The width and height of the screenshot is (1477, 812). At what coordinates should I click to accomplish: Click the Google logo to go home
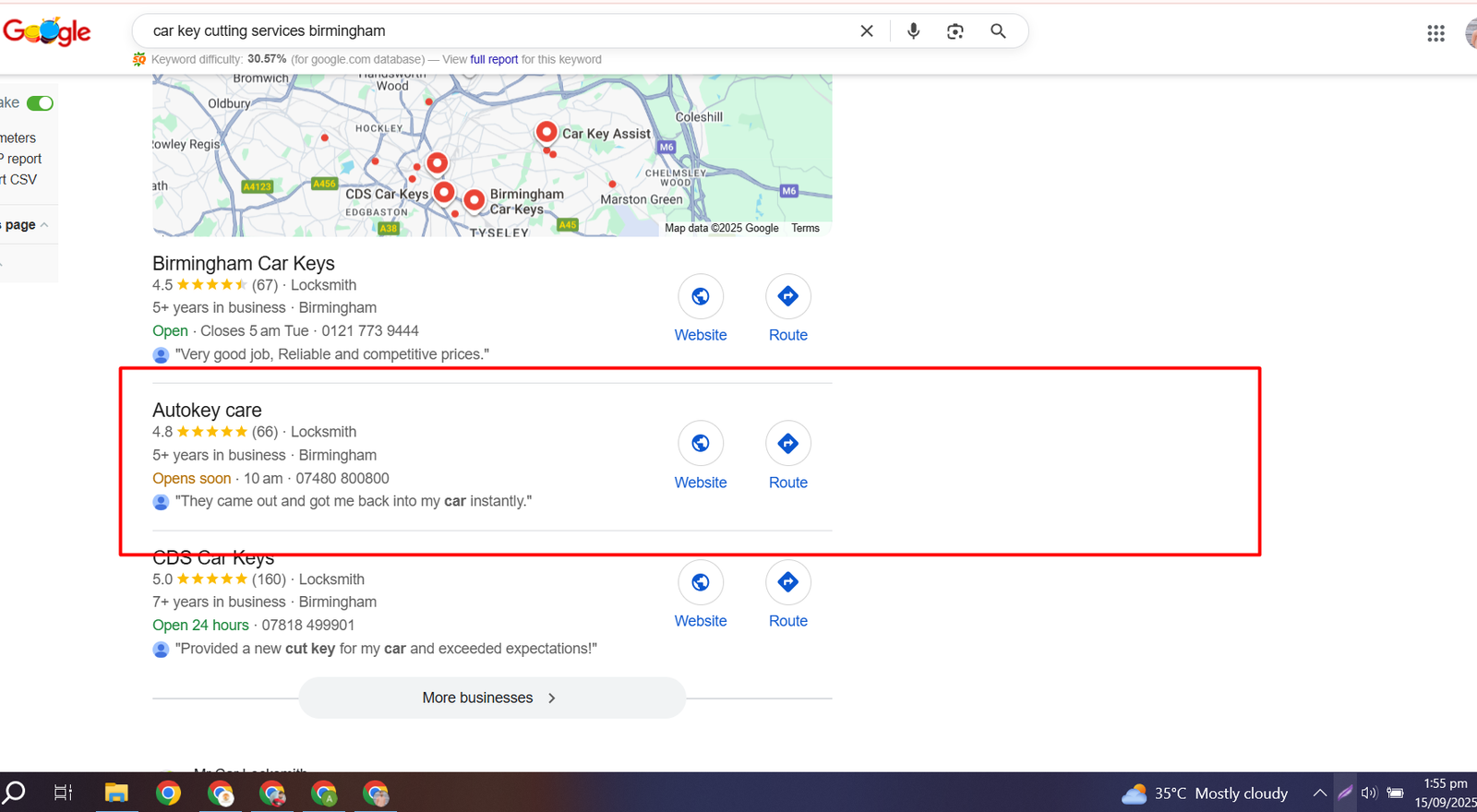point(47,32)
